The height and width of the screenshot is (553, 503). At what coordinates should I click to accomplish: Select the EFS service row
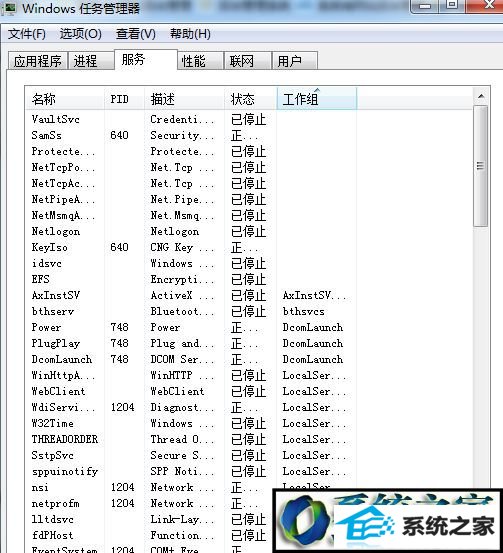(249, 279)
